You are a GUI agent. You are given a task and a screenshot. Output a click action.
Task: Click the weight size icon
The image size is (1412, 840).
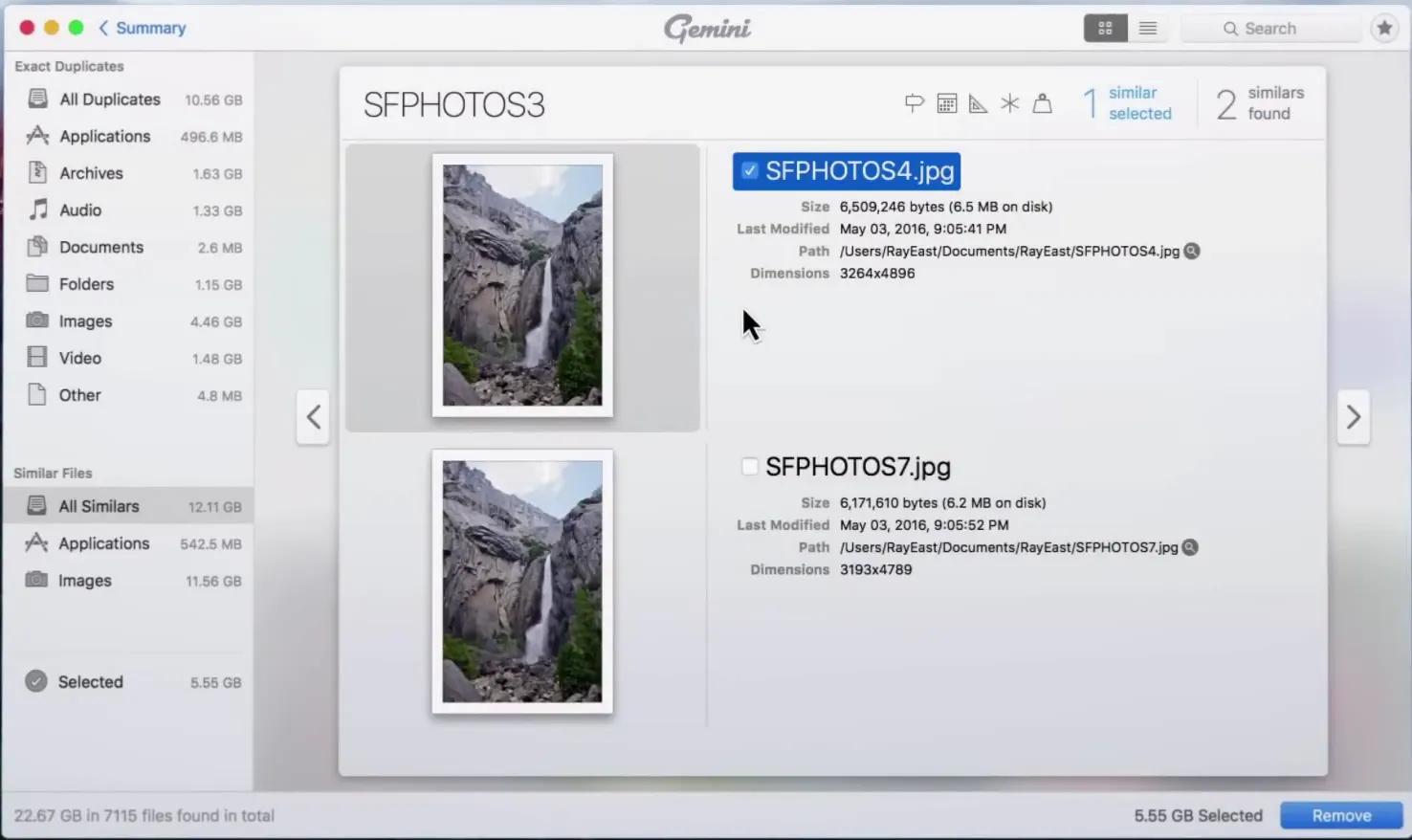tap(1043, 103)
